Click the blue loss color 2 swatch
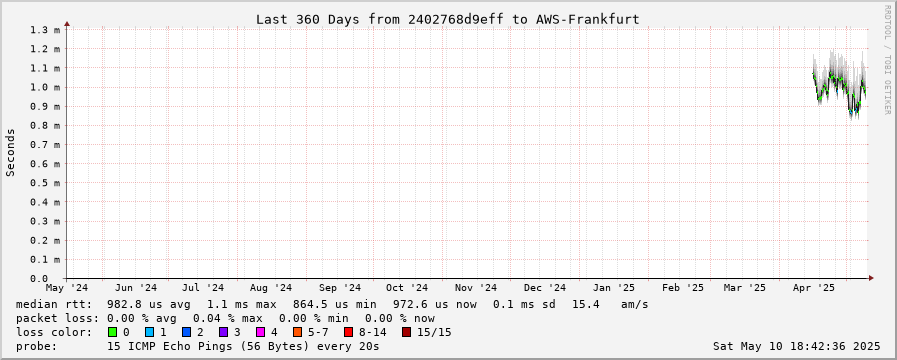The width and height of the screenshot is (897, 360). click(186, 332)
